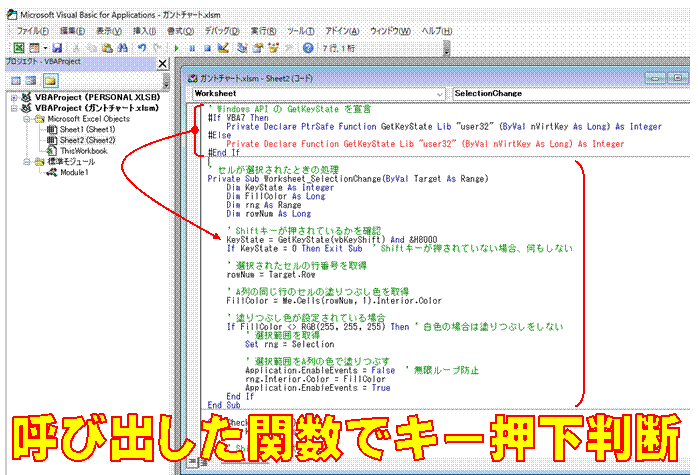Click the 'Dim rowNum As Long' line
Image resolution: width=698 pixels, height=475 pixels.
coord(268,214)
